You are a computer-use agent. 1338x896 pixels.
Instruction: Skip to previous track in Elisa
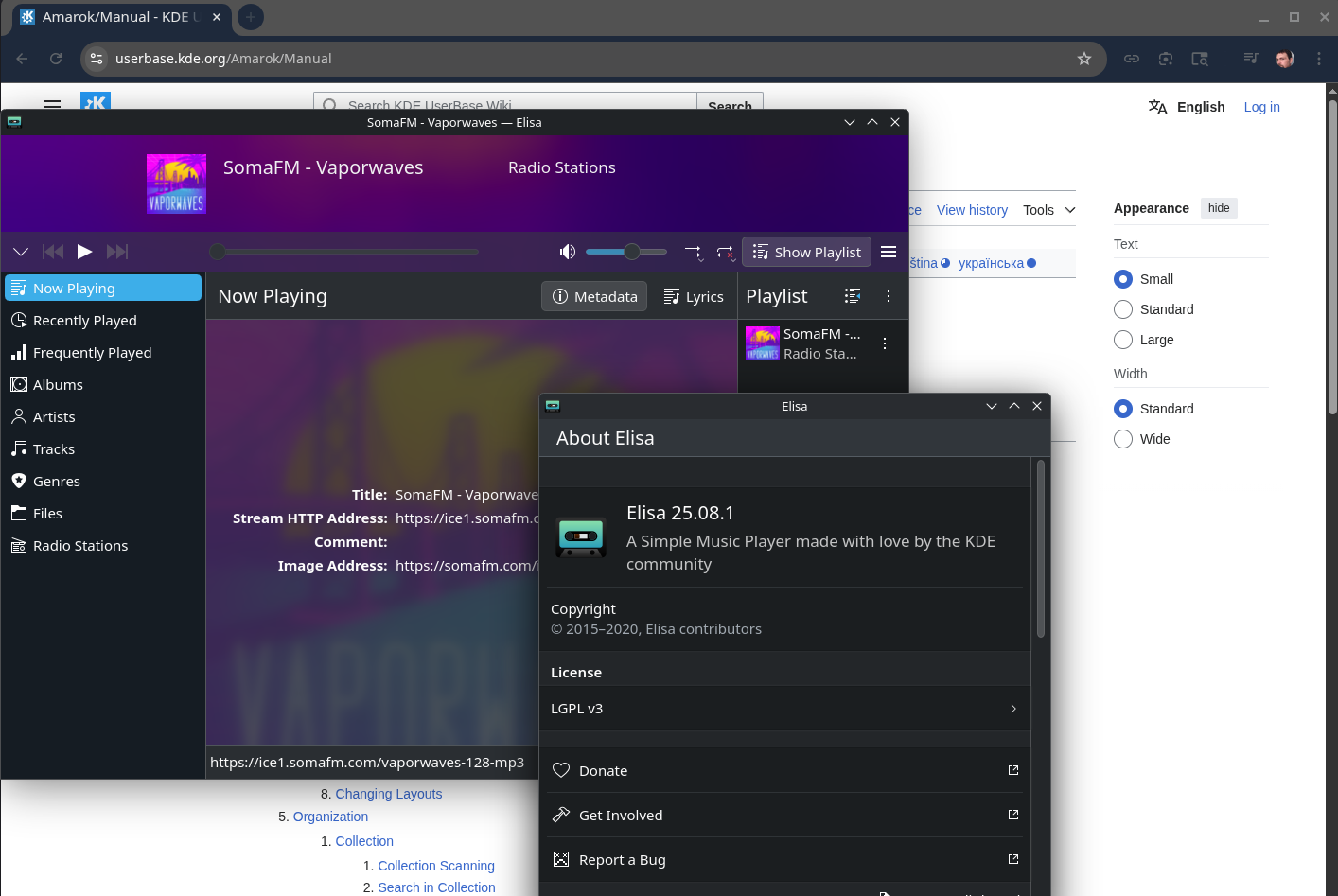[x=53, y=252]
